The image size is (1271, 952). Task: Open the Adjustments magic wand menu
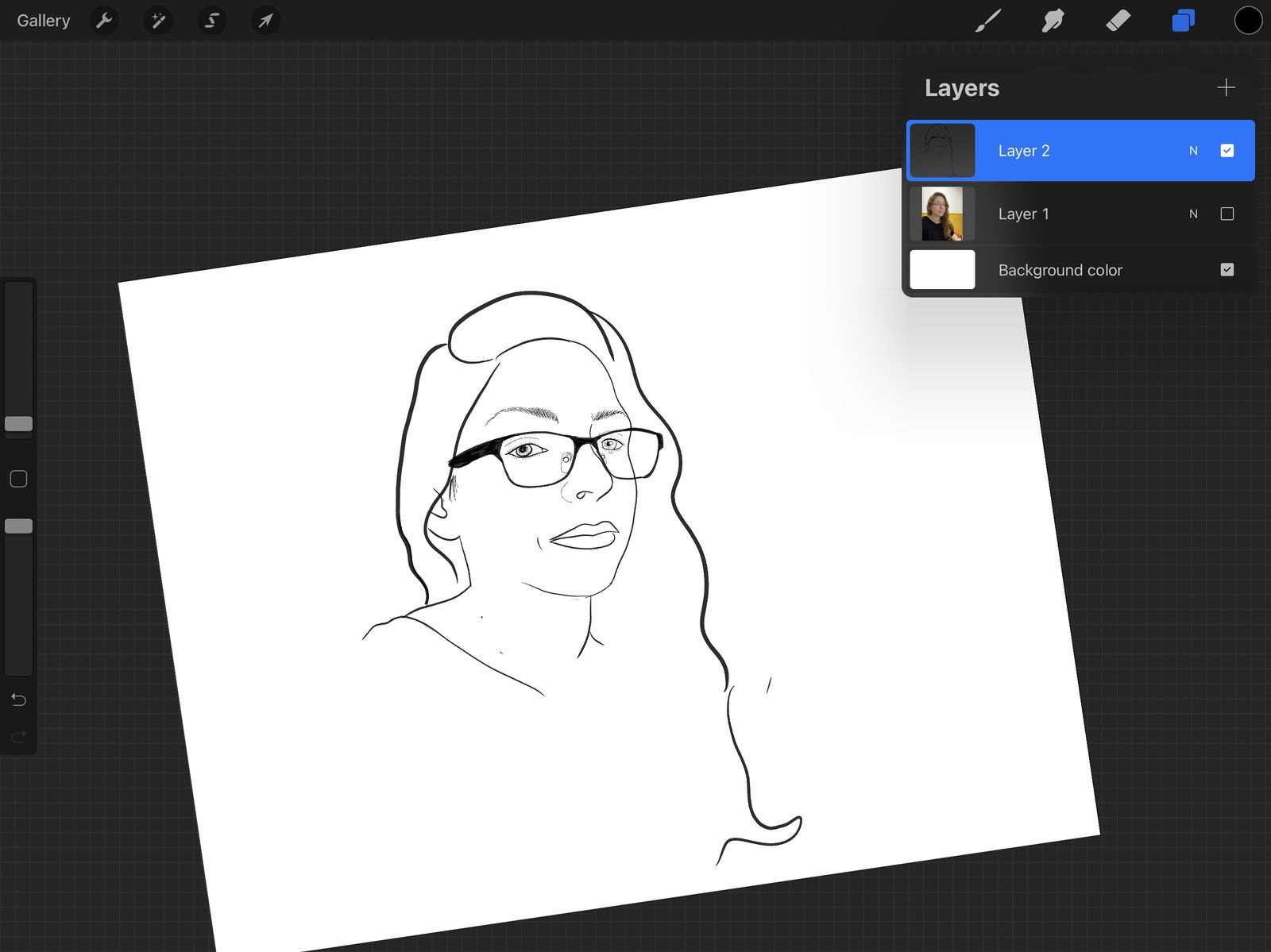pos(158,21)
